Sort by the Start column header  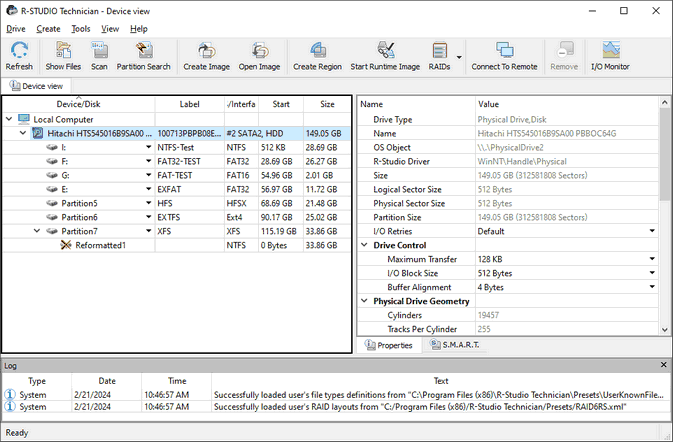point(281,104)
